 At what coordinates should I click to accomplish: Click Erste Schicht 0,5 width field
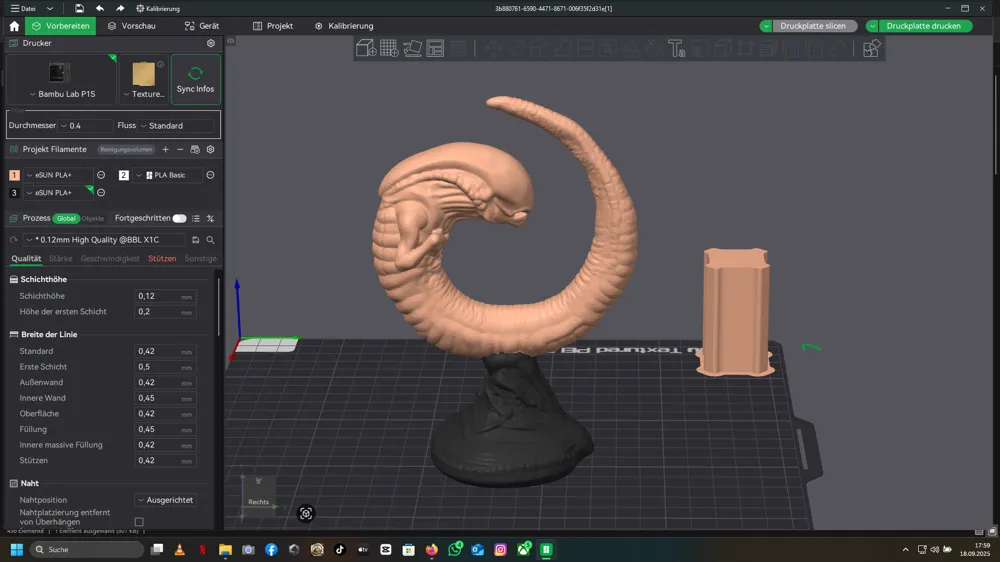coord(165,367)
